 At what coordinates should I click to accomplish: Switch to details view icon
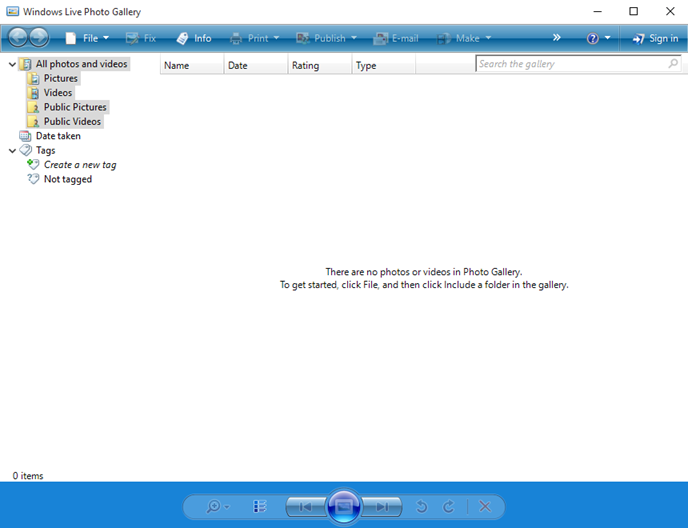(260, 506)
